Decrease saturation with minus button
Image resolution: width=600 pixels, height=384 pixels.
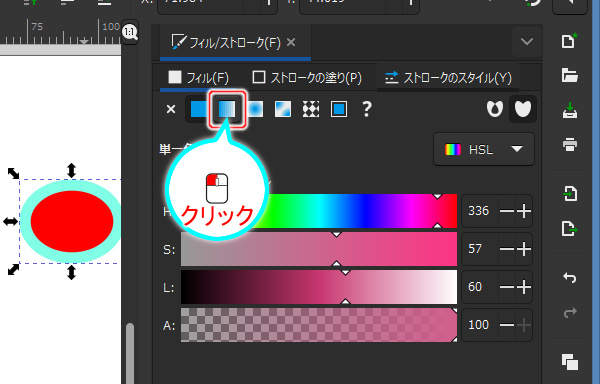(507, 249)
